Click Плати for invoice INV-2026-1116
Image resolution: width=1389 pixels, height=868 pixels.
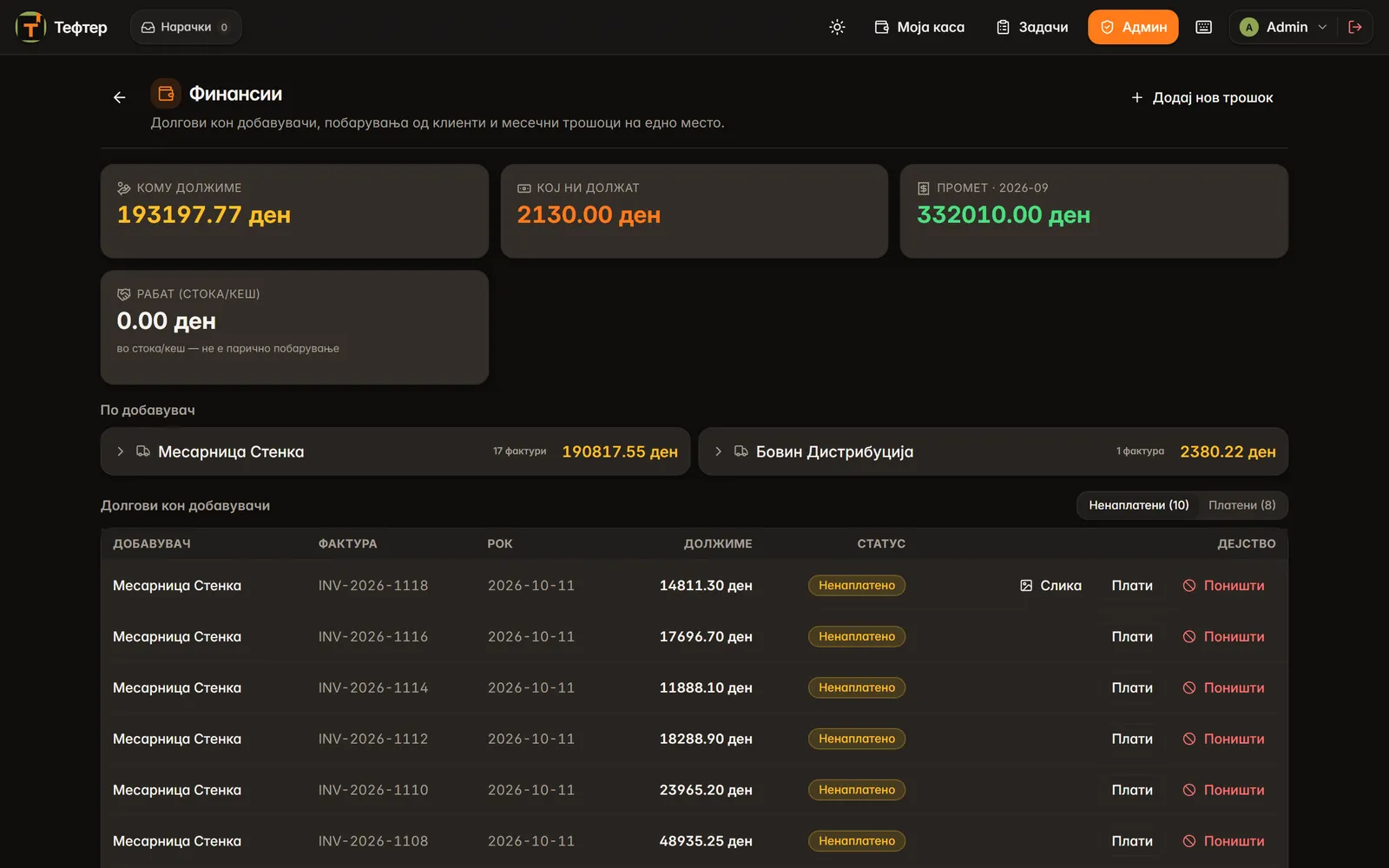1132,637
